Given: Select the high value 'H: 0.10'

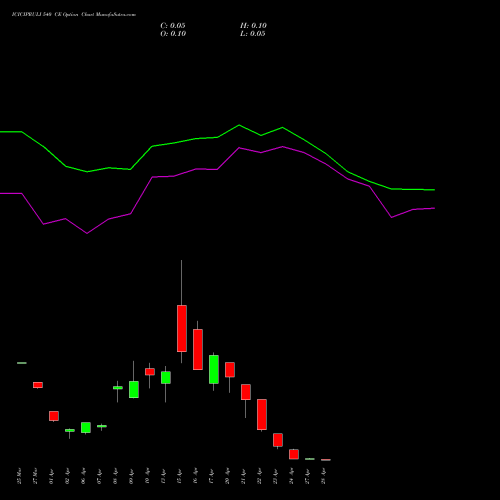Looking at the screenshot, I should tap(253, 26).
